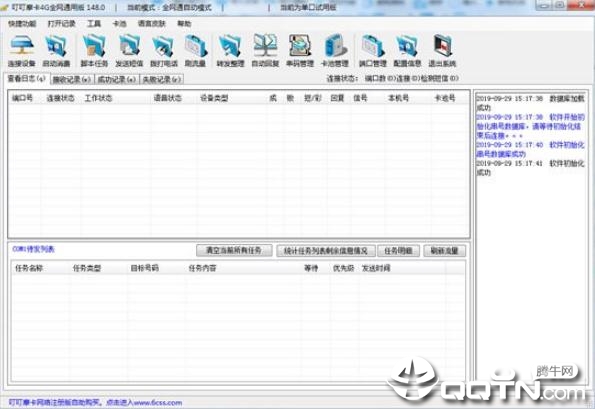The height and width of the screenshot is (409, 595).
Task: Open the 卡池管理 card pool management icon
Action: point(335,51)
